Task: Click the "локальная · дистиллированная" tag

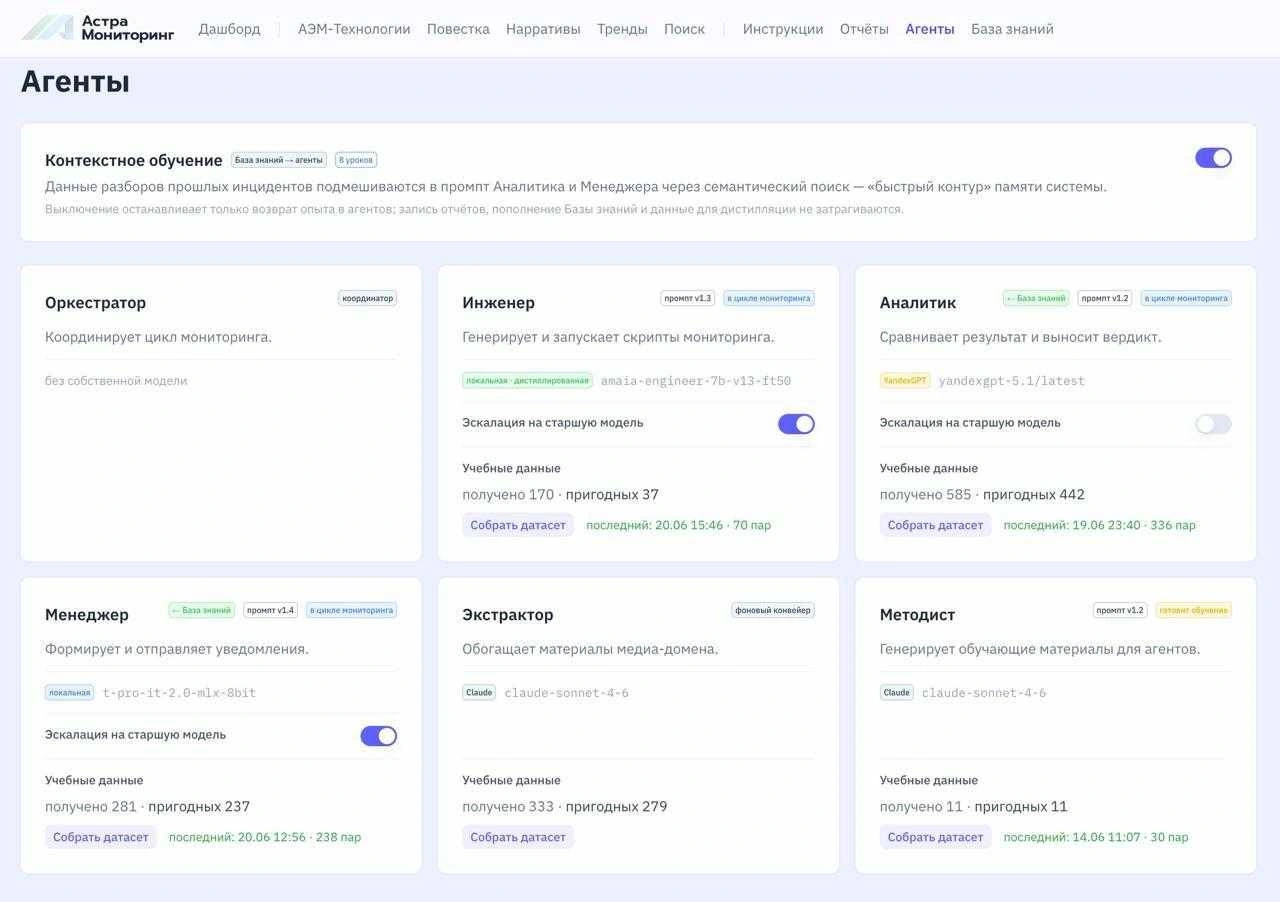Action: click(527, 381)
